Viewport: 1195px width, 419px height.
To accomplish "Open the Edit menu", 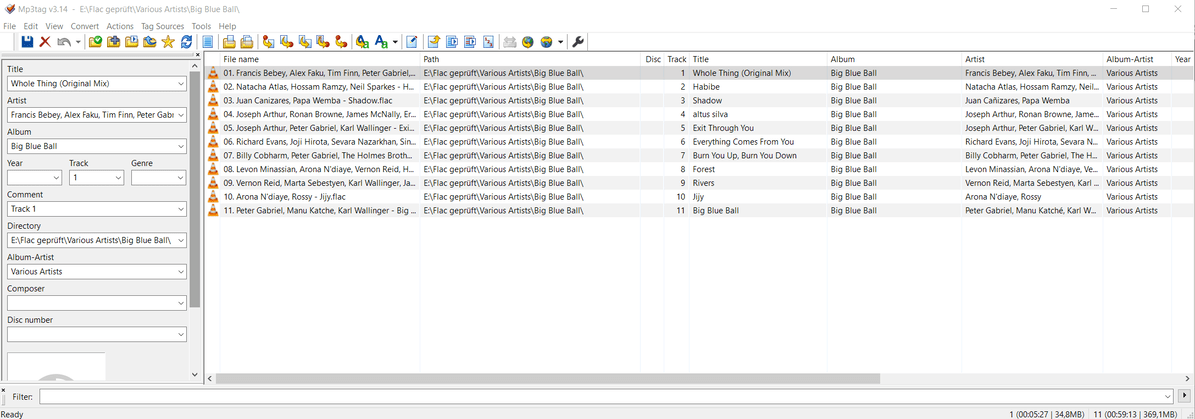I will click(x=30, y=26).
